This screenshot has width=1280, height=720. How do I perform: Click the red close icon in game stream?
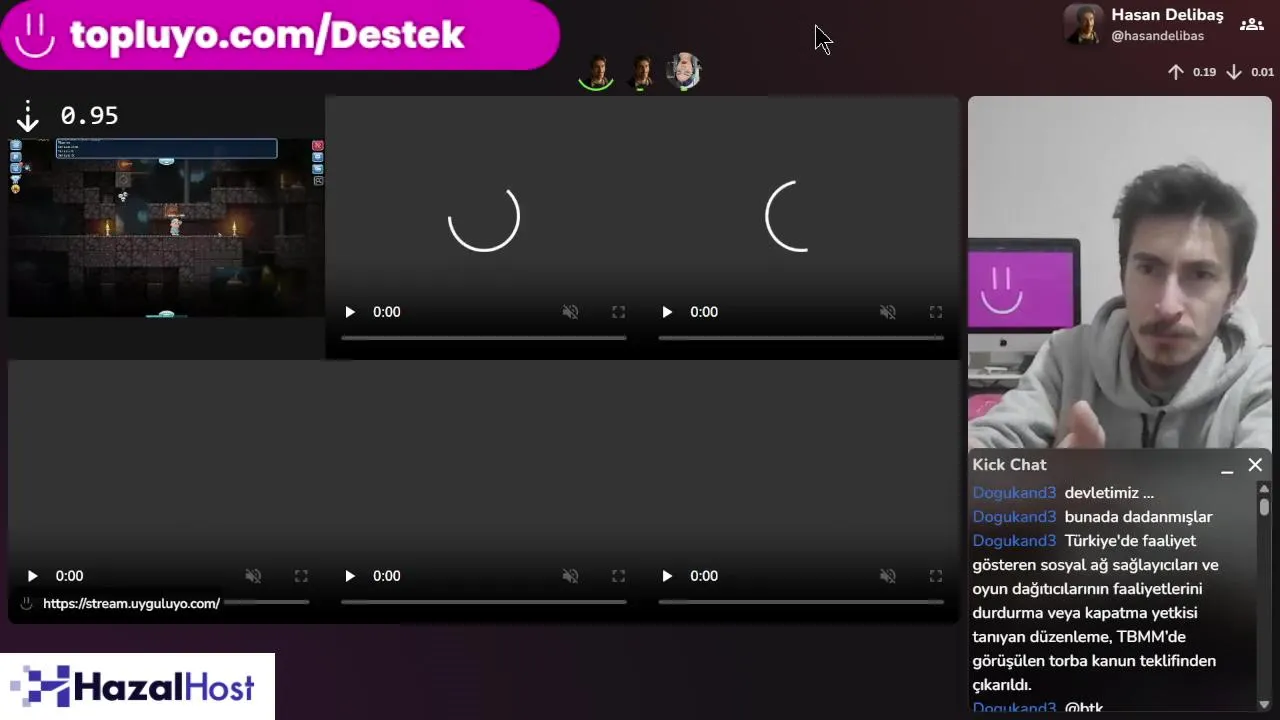[x=318, y=146]
